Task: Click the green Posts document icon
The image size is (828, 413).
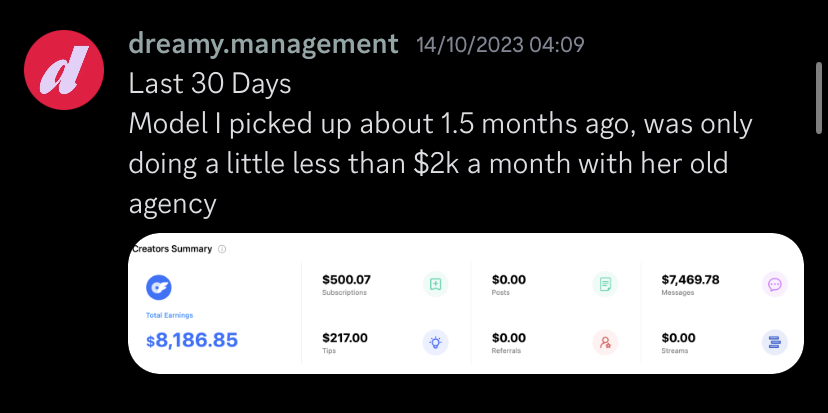Action: 605,284
